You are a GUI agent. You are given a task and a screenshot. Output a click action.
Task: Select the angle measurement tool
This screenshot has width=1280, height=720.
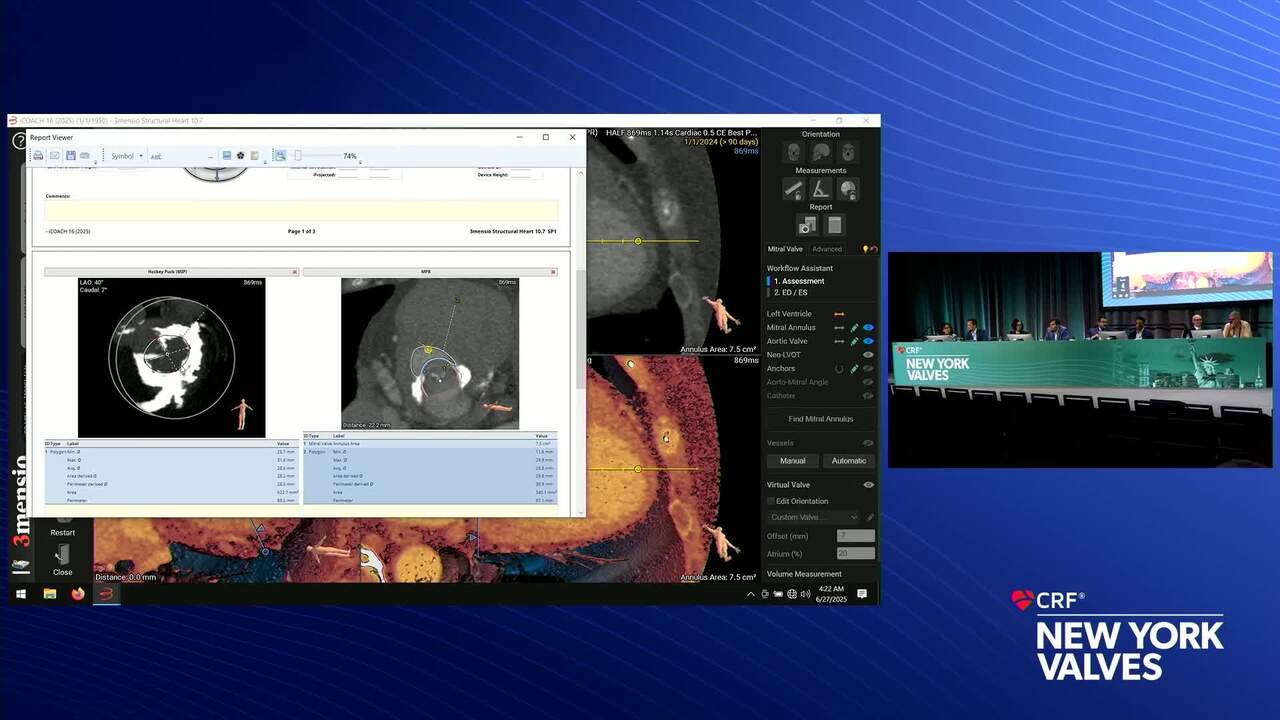(x=821, y=189)
